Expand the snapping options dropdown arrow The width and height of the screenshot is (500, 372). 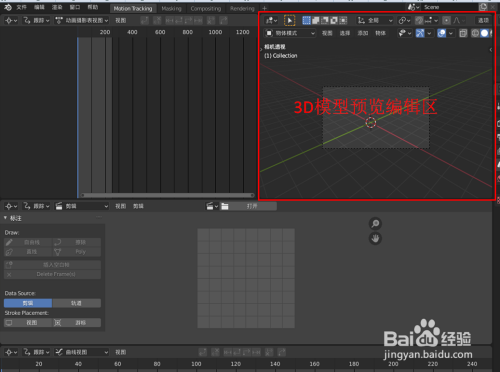pos(436,21)
